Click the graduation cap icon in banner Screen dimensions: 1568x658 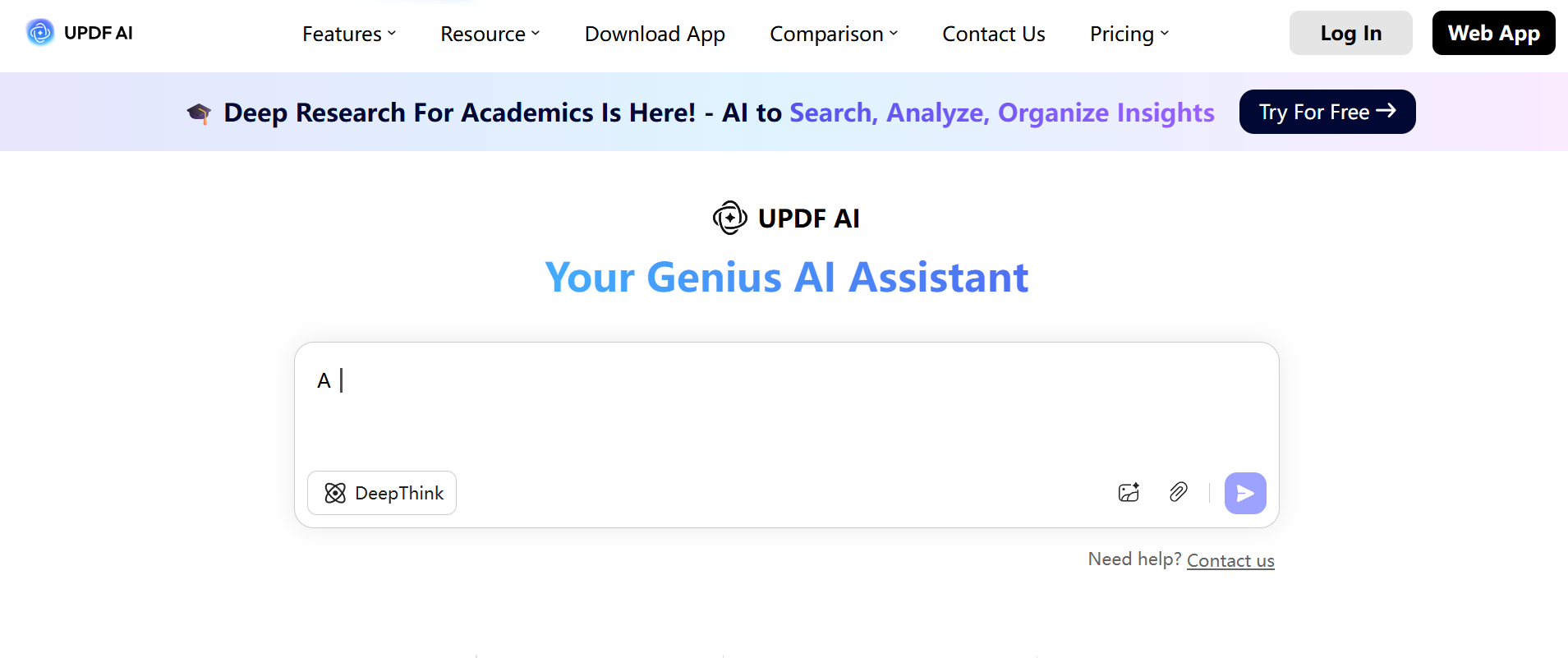(x=199, y=113)
